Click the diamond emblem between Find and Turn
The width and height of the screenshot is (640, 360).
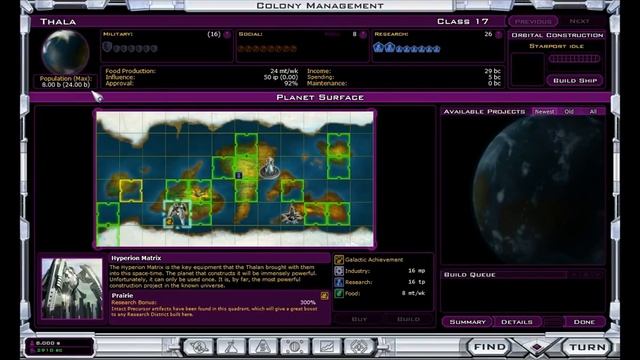tap(537, 347)
